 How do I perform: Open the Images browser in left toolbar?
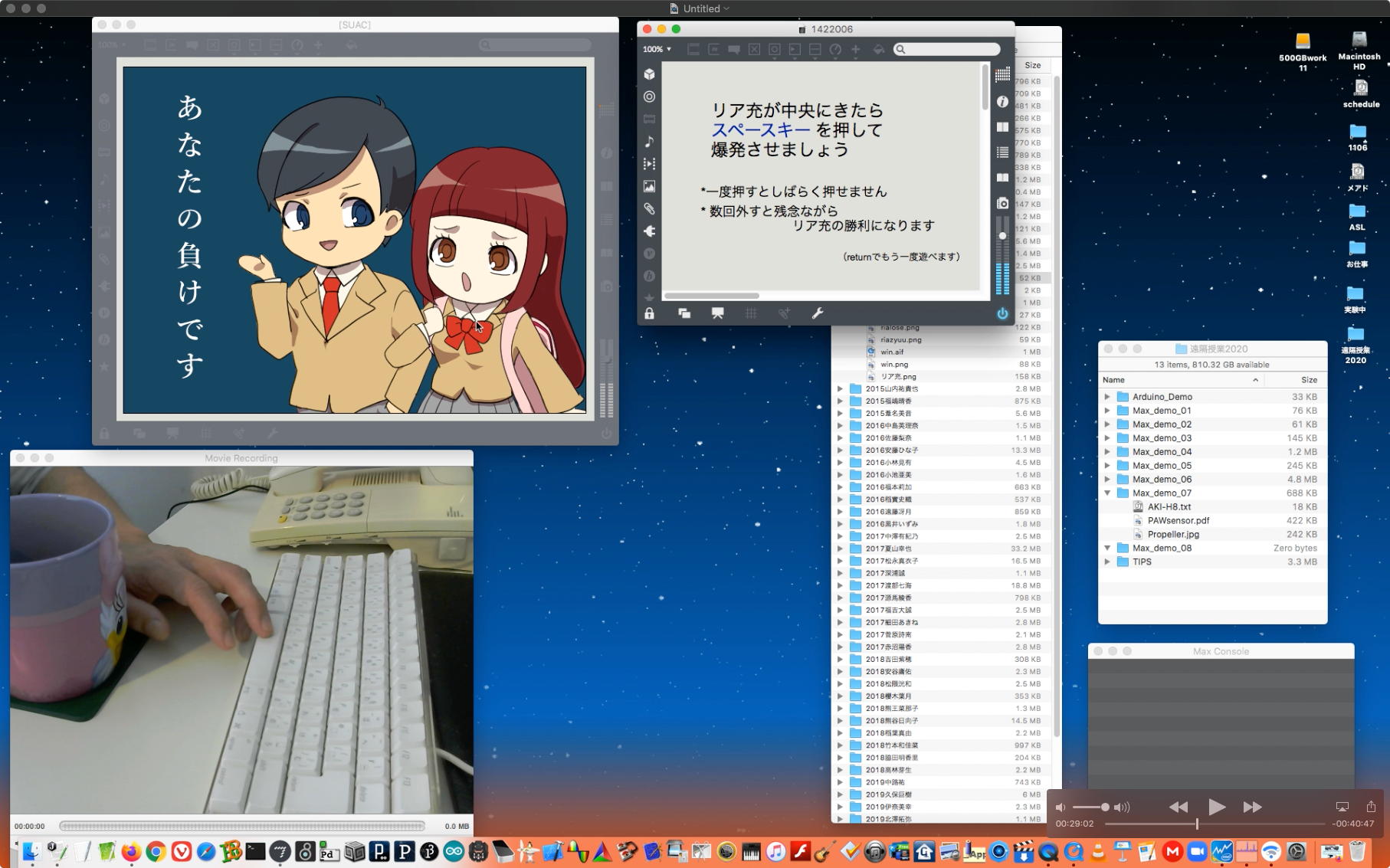click(649, 186)
